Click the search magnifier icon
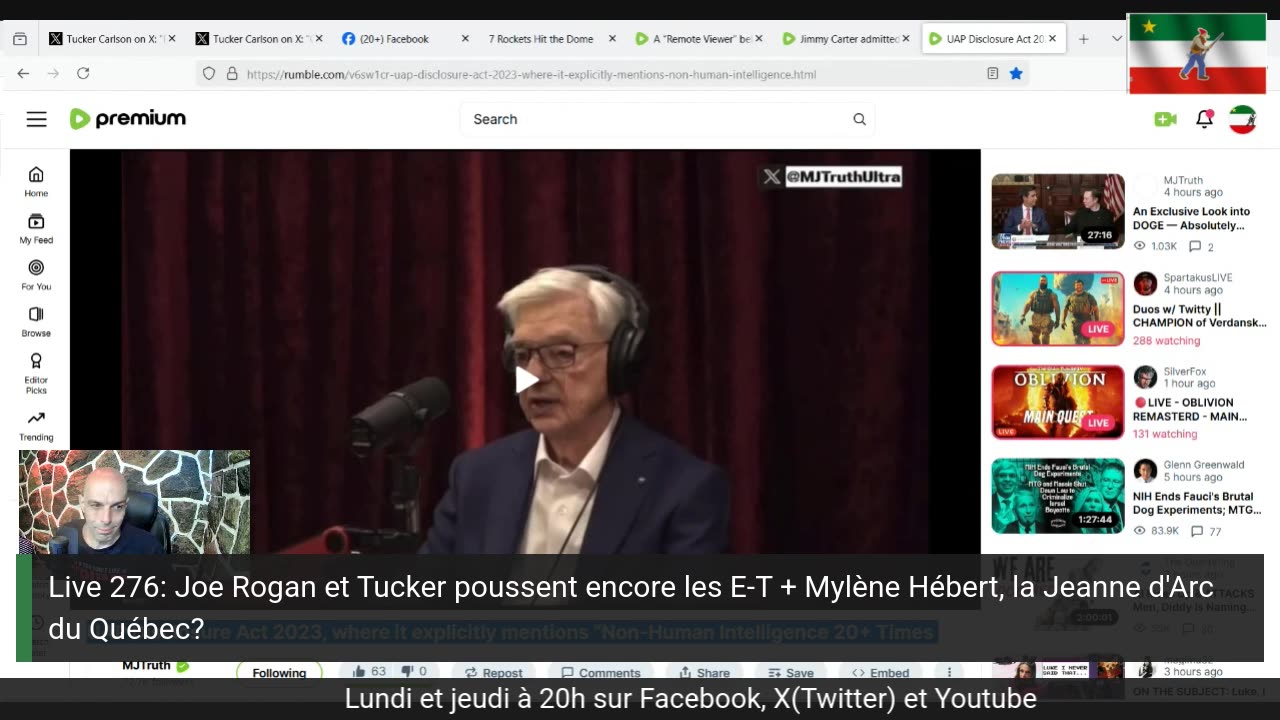 (859, 119)
